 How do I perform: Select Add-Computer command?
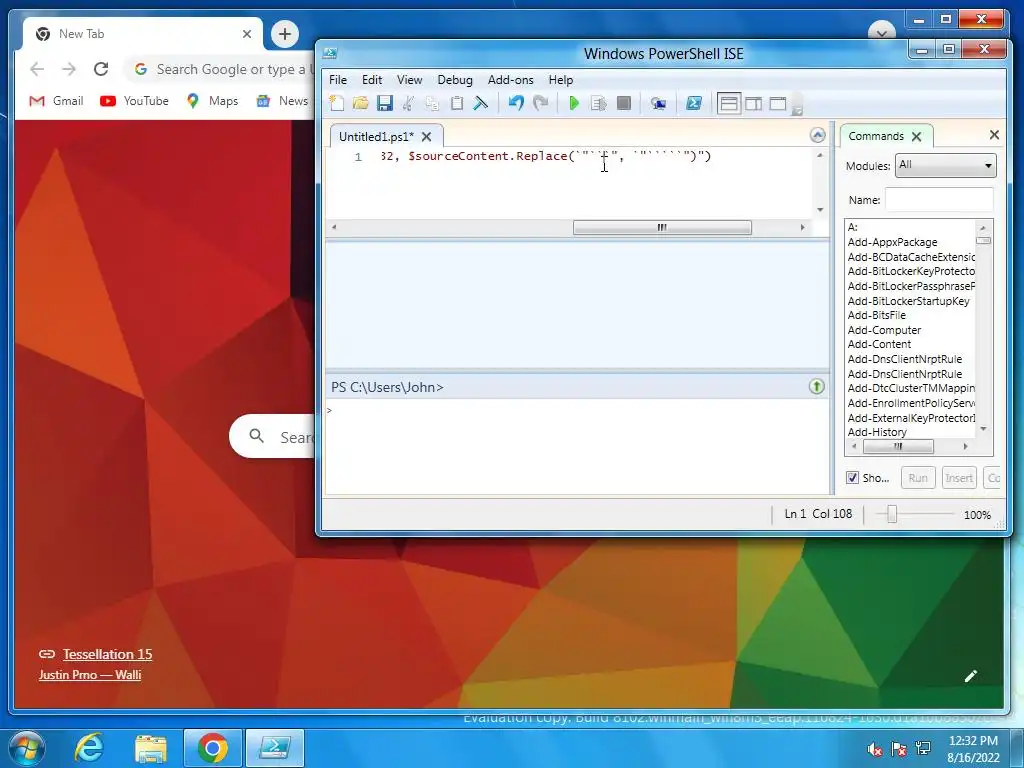click(884, 330)
